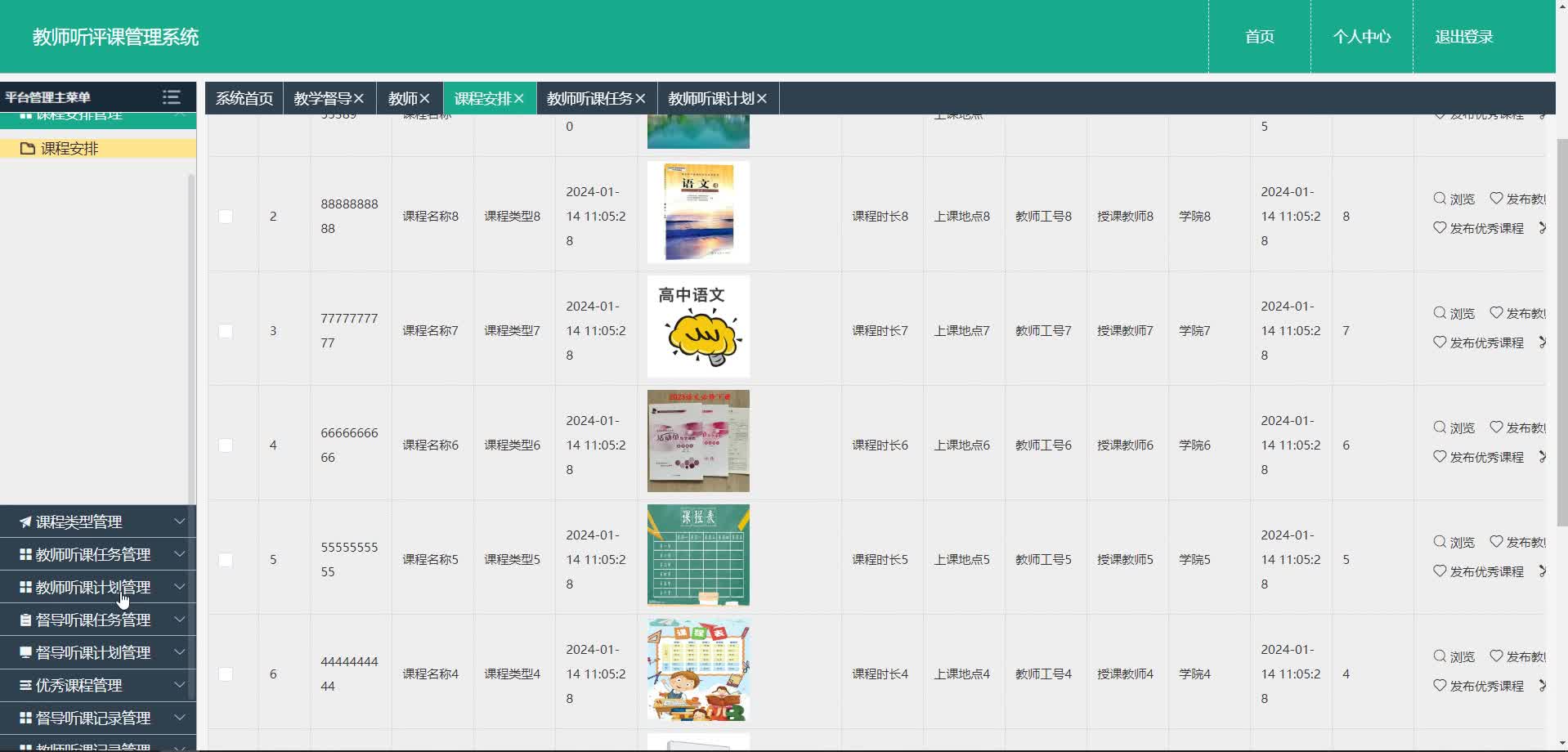Click 浏览 for 课程名称7 row
This screenshot has width=1568, height=752.
1454,313
